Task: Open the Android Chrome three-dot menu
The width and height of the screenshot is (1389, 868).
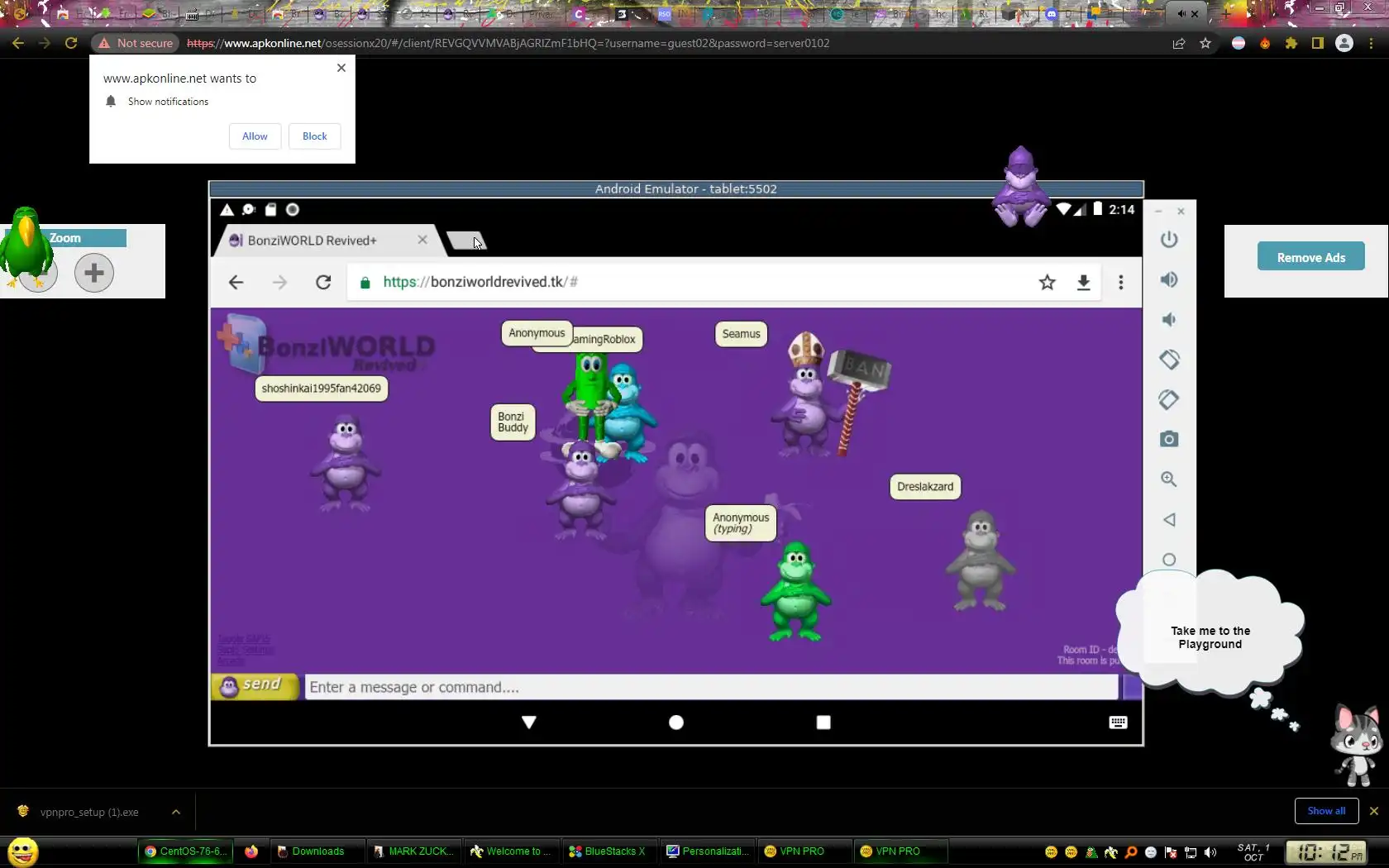Action: 1120,282
